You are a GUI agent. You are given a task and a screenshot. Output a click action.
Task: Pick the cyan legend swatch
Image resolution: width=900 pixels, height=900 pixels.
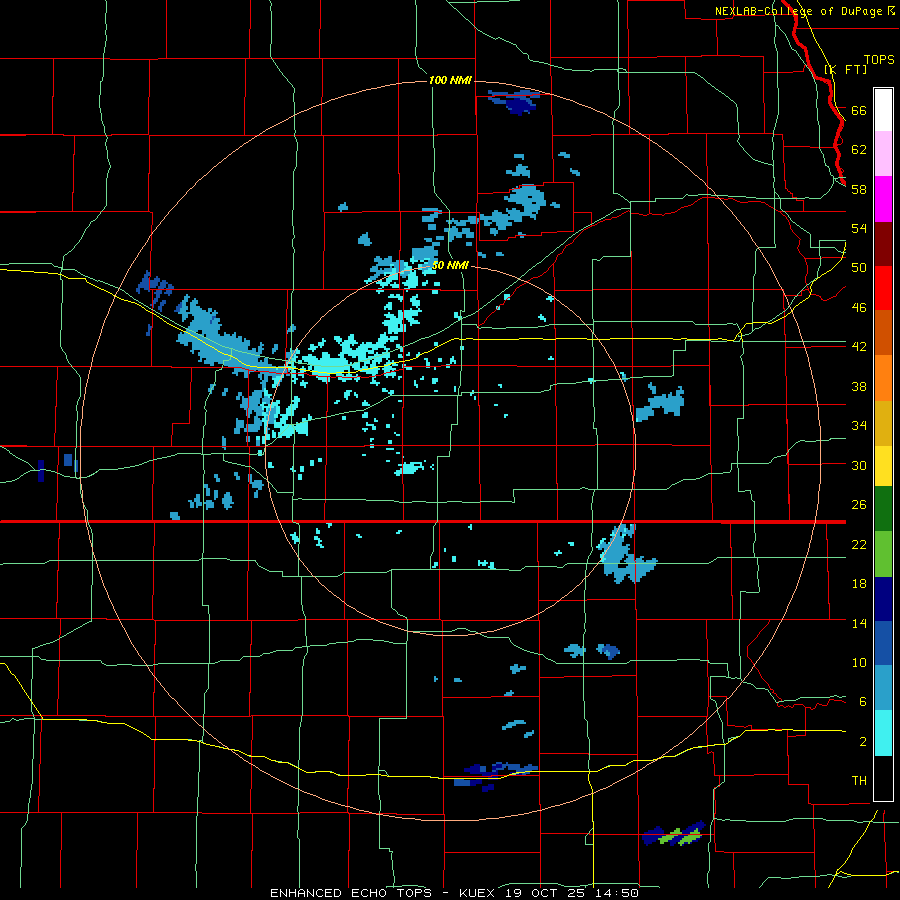[x=883, y=733]
